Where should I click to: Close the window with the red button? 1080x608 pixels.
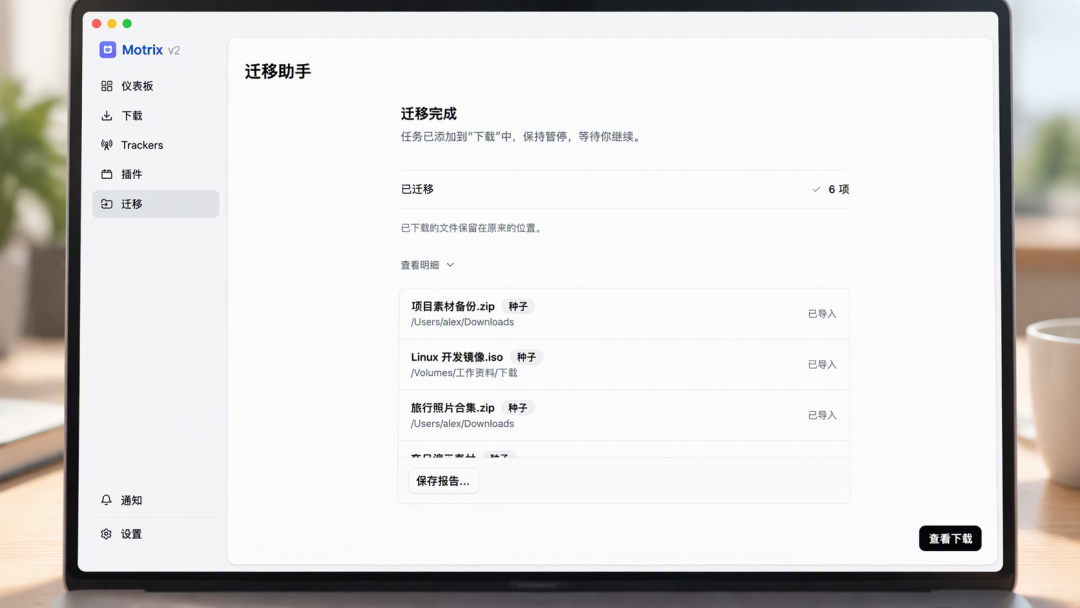click(96, 23)
